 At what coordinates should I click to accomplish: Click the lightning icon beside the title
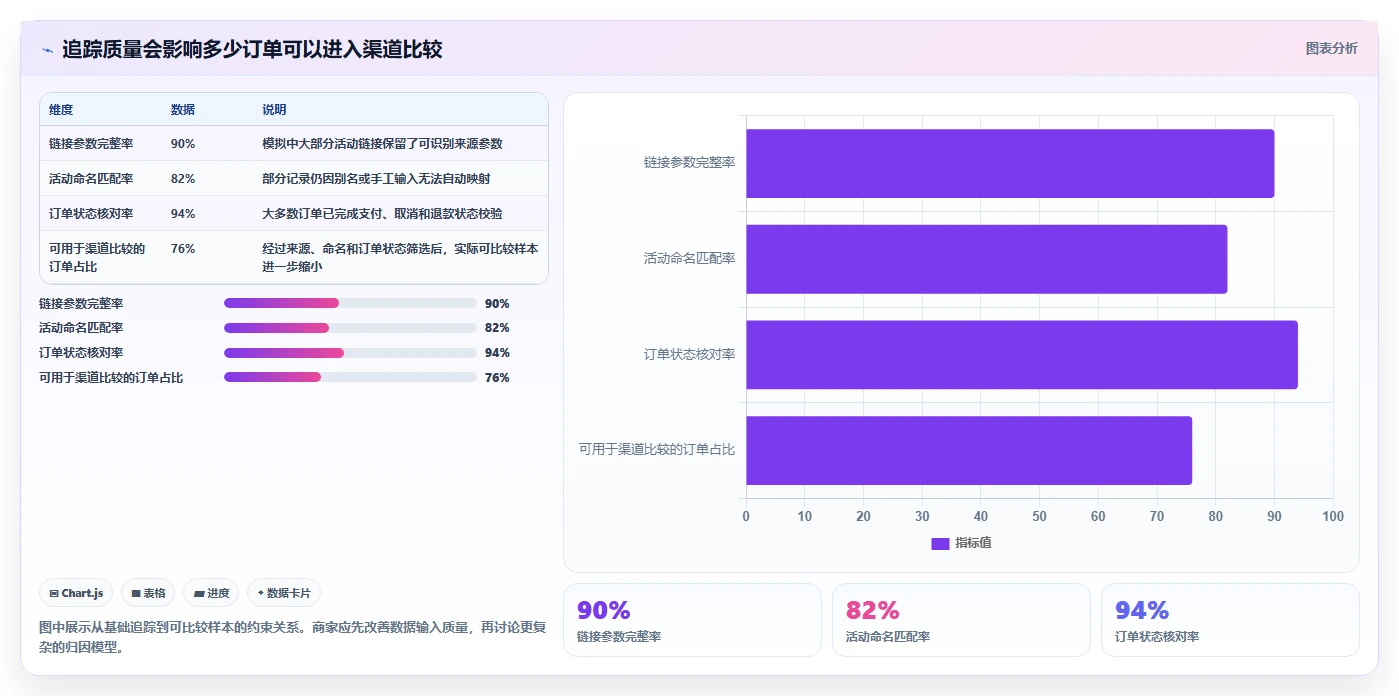tap(47, 50)
